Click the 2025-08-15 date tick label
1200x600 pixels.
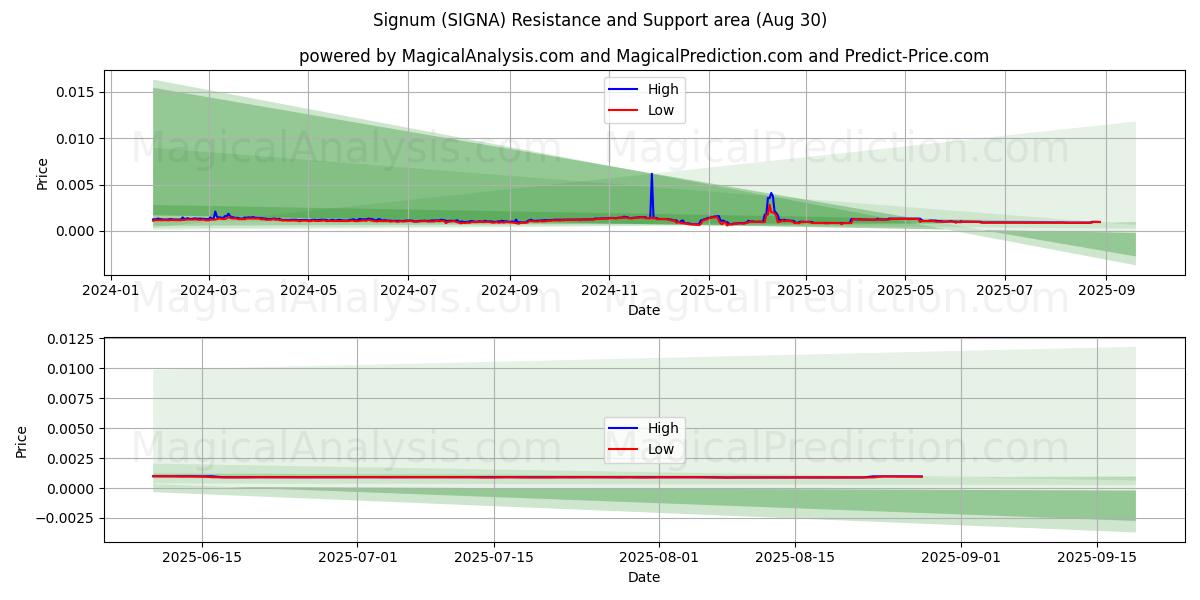[x=794, y=558]
